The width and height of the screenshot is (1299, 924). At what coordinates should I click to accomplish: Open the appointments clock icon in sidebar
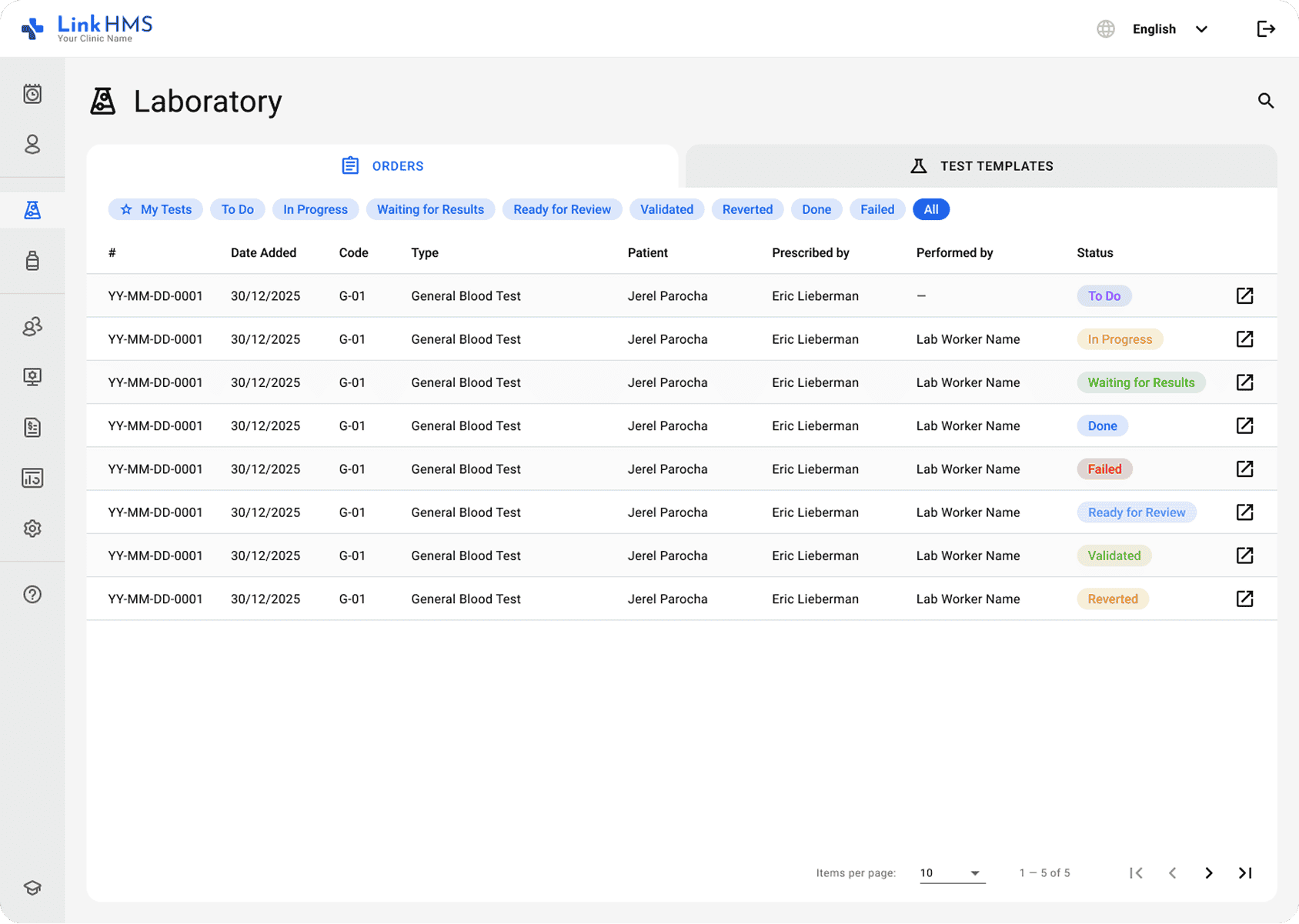coord(32,94)
